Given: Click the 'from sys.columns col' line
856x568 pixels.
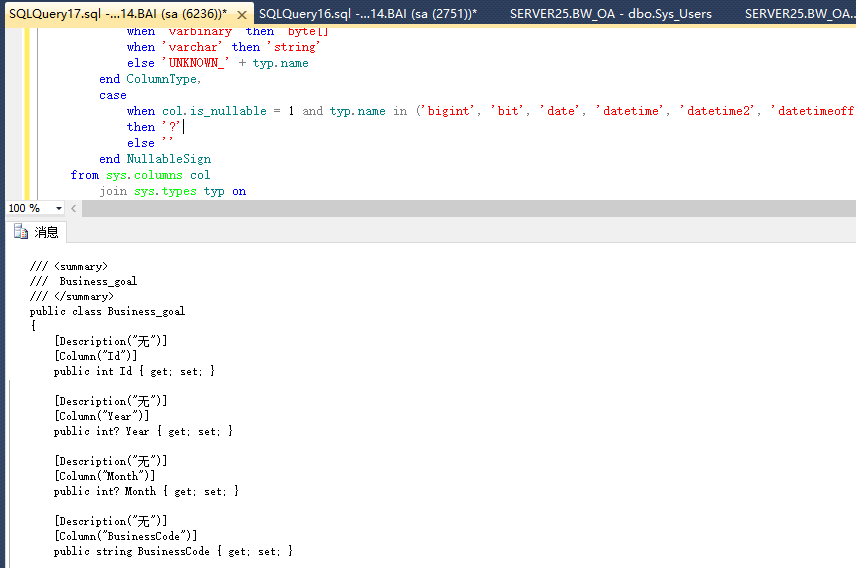Looking at the screenshot, I should point(140,175).
